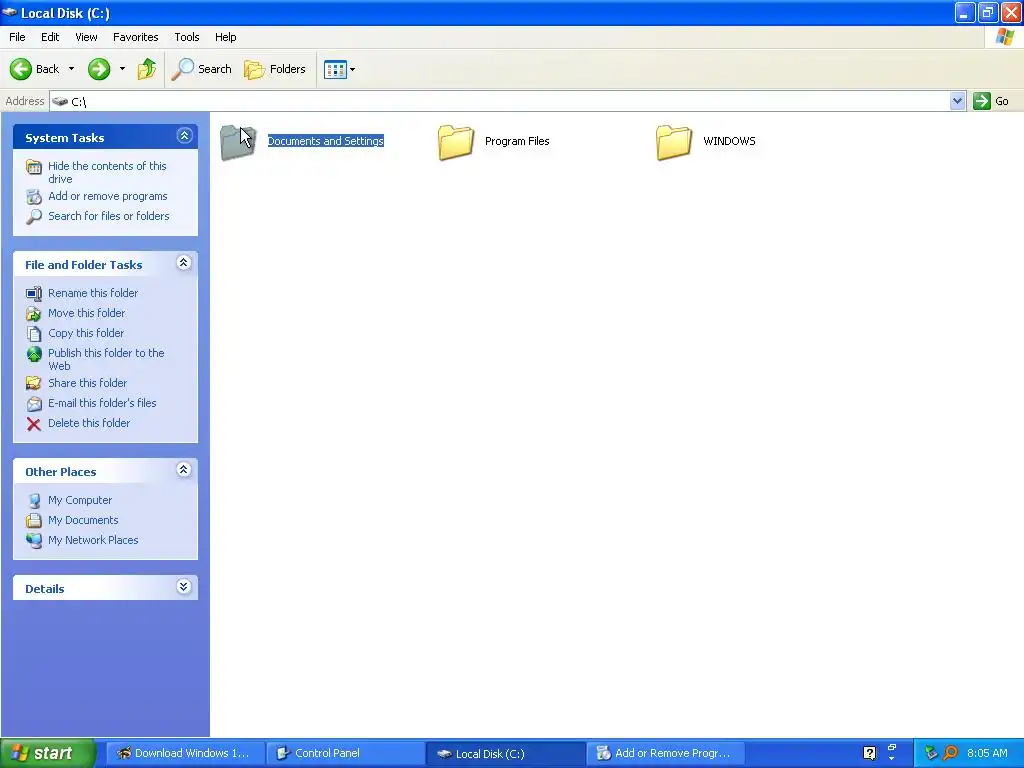This screenshot has width=1024, height=768.
Task: Select the Program Files folder icon
Action: coord(456,142)
